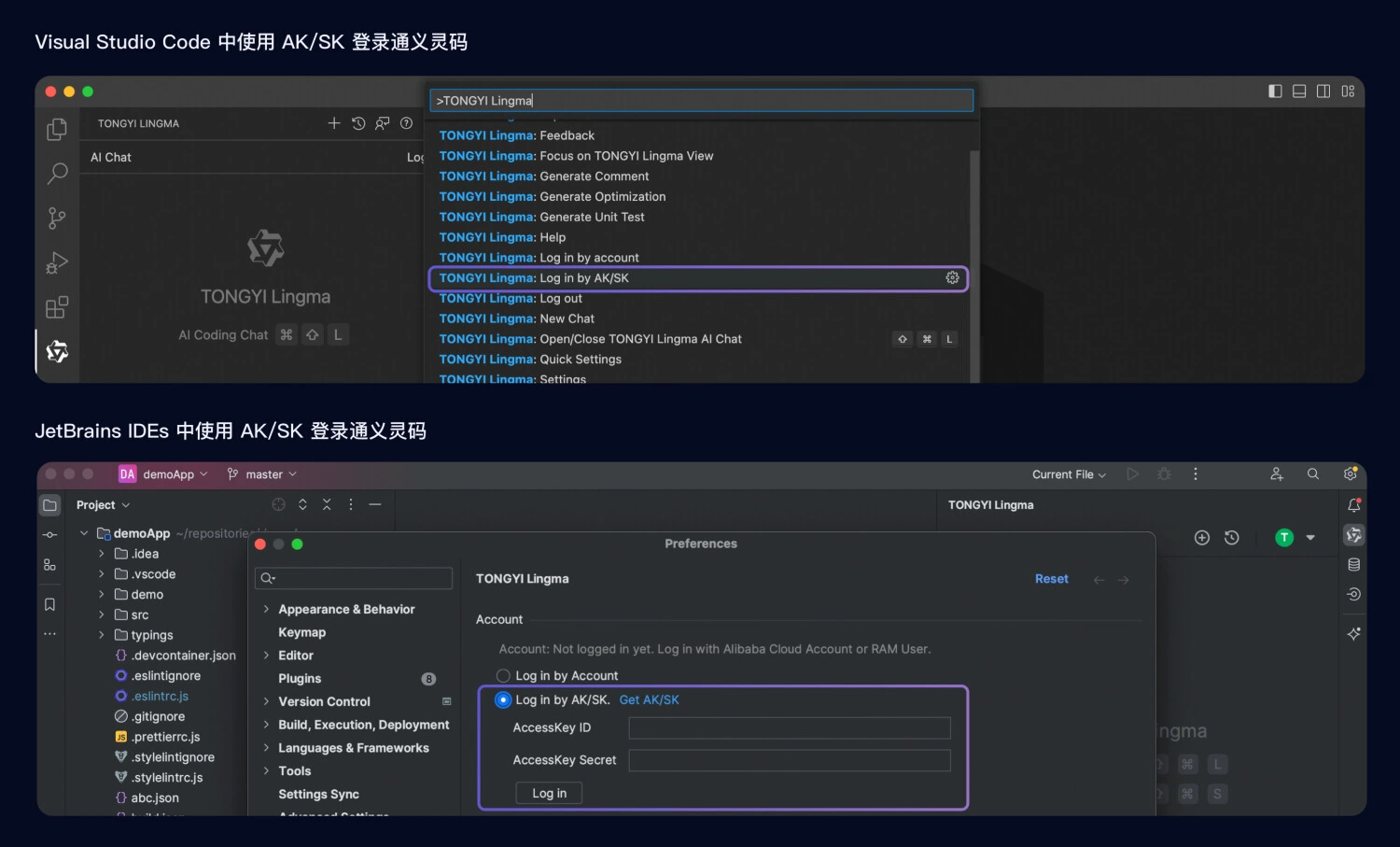Expand Languages & Frameworks in Preferences
1400x847 pixels.
tap(266, 748)
